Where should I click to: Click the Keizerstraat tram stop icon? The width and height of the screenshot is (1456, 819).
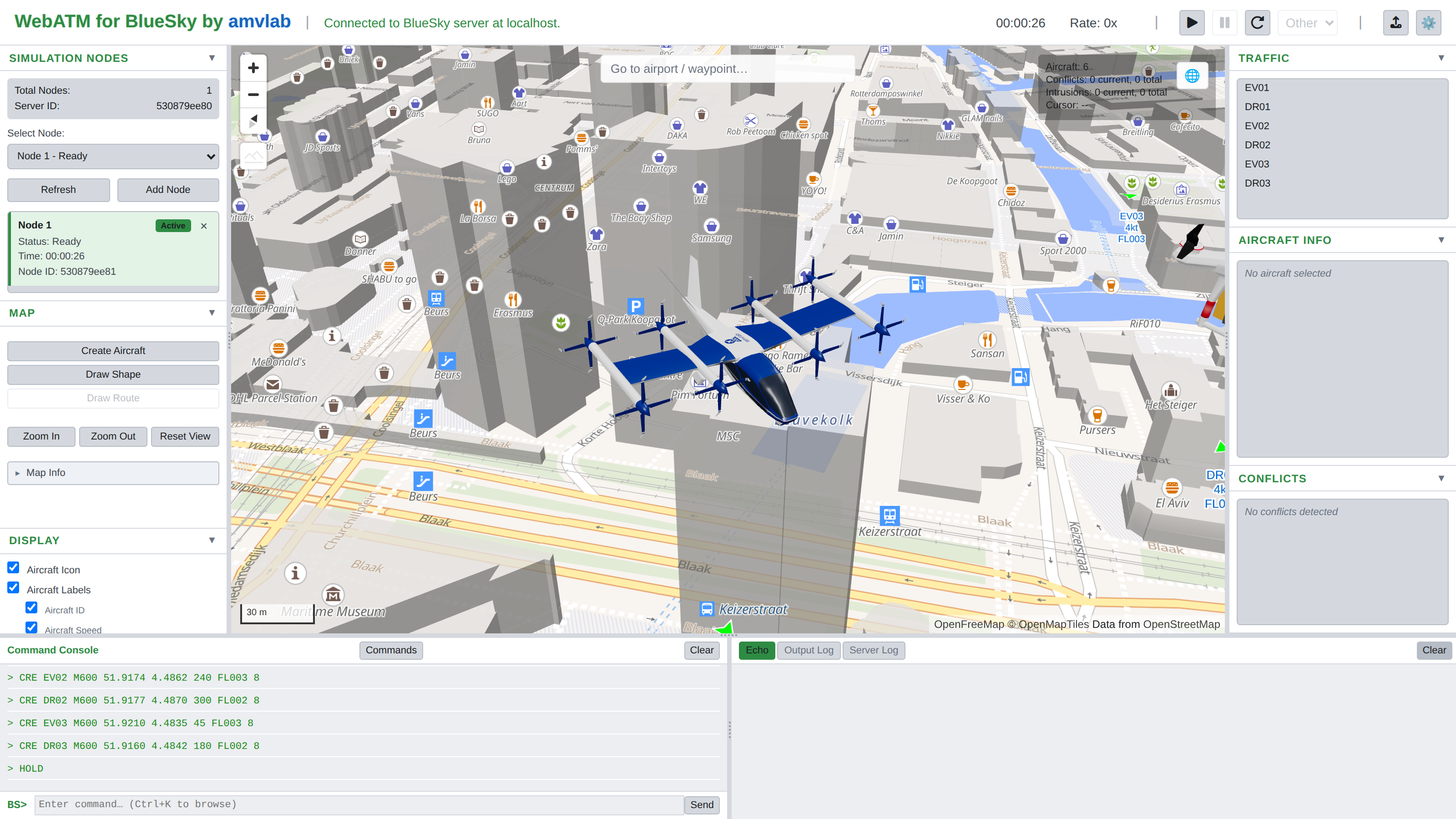click(890, 515)
